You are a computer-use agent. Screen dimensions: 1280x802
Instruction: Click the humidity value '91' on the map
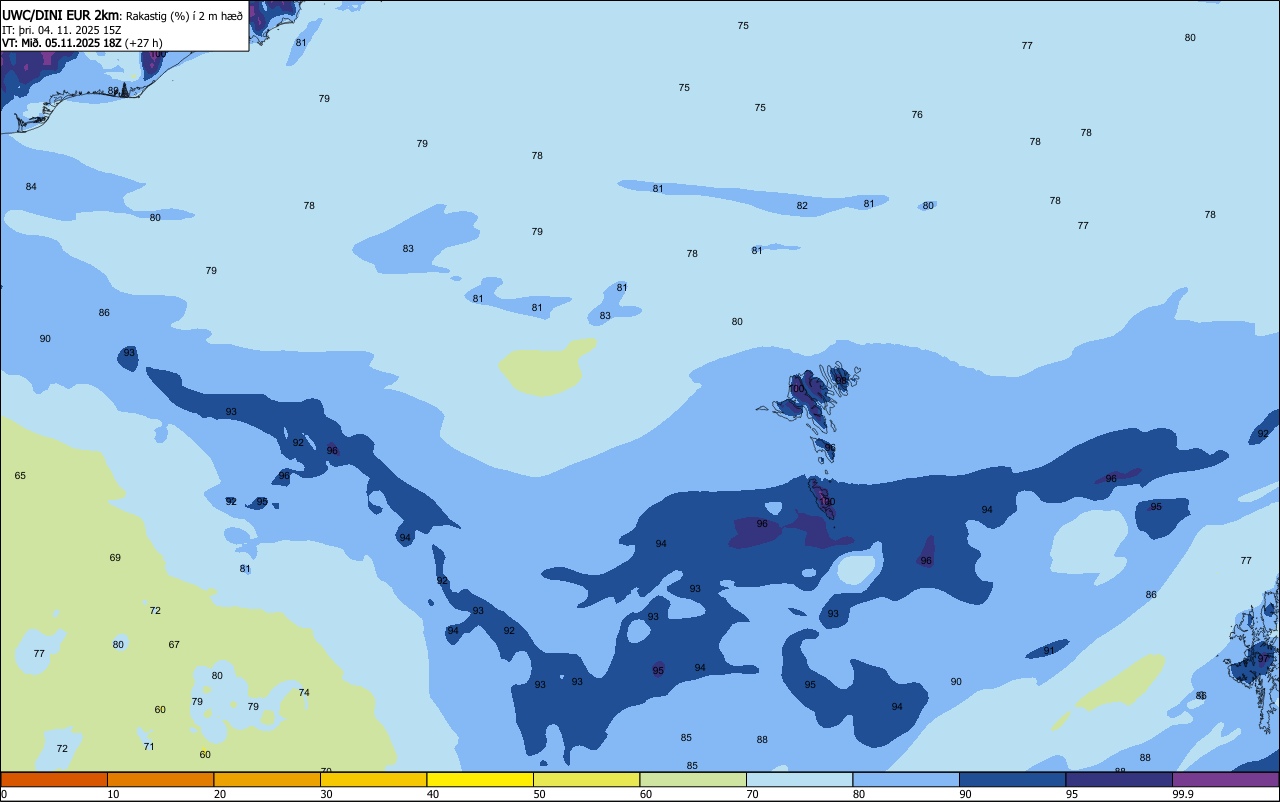tap(1049, 651)
